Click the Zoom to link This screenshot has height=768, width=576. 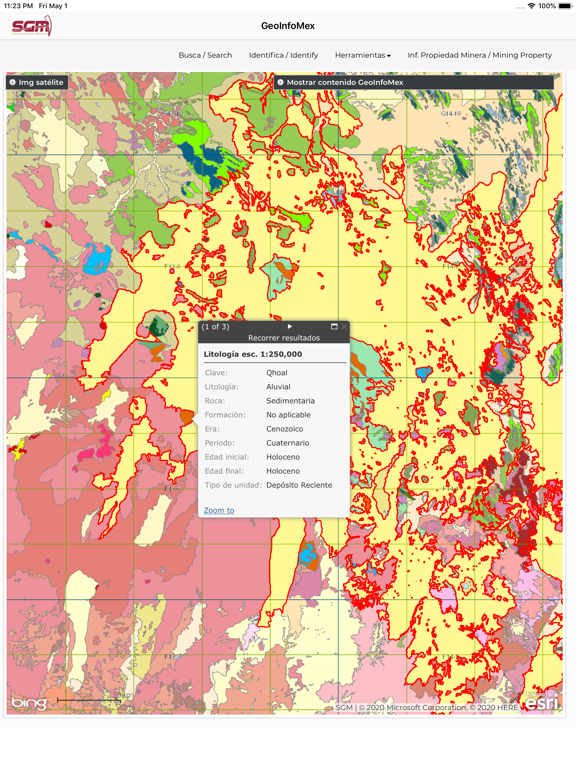pyautogui.click(x=219, y=510)
